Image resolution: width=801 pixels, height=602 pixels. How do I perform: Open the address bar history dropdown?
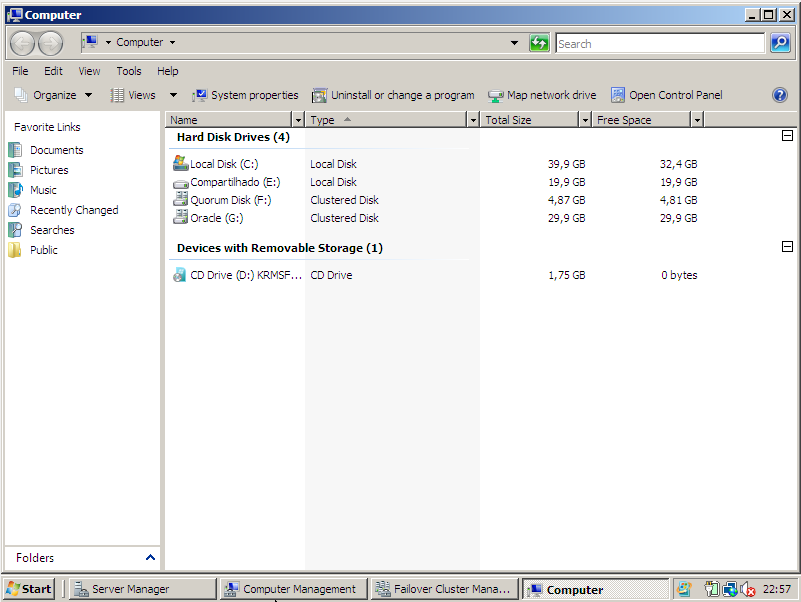(514, 43)
